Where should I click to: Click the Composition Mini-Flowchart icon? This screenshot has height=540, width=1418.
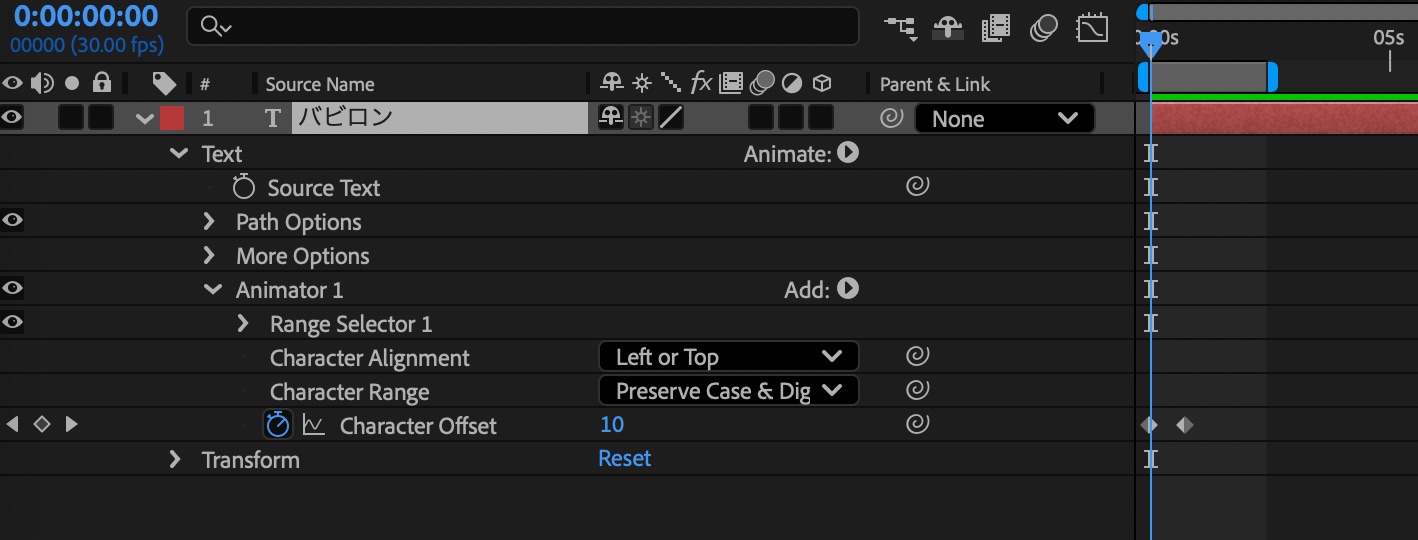900,28
